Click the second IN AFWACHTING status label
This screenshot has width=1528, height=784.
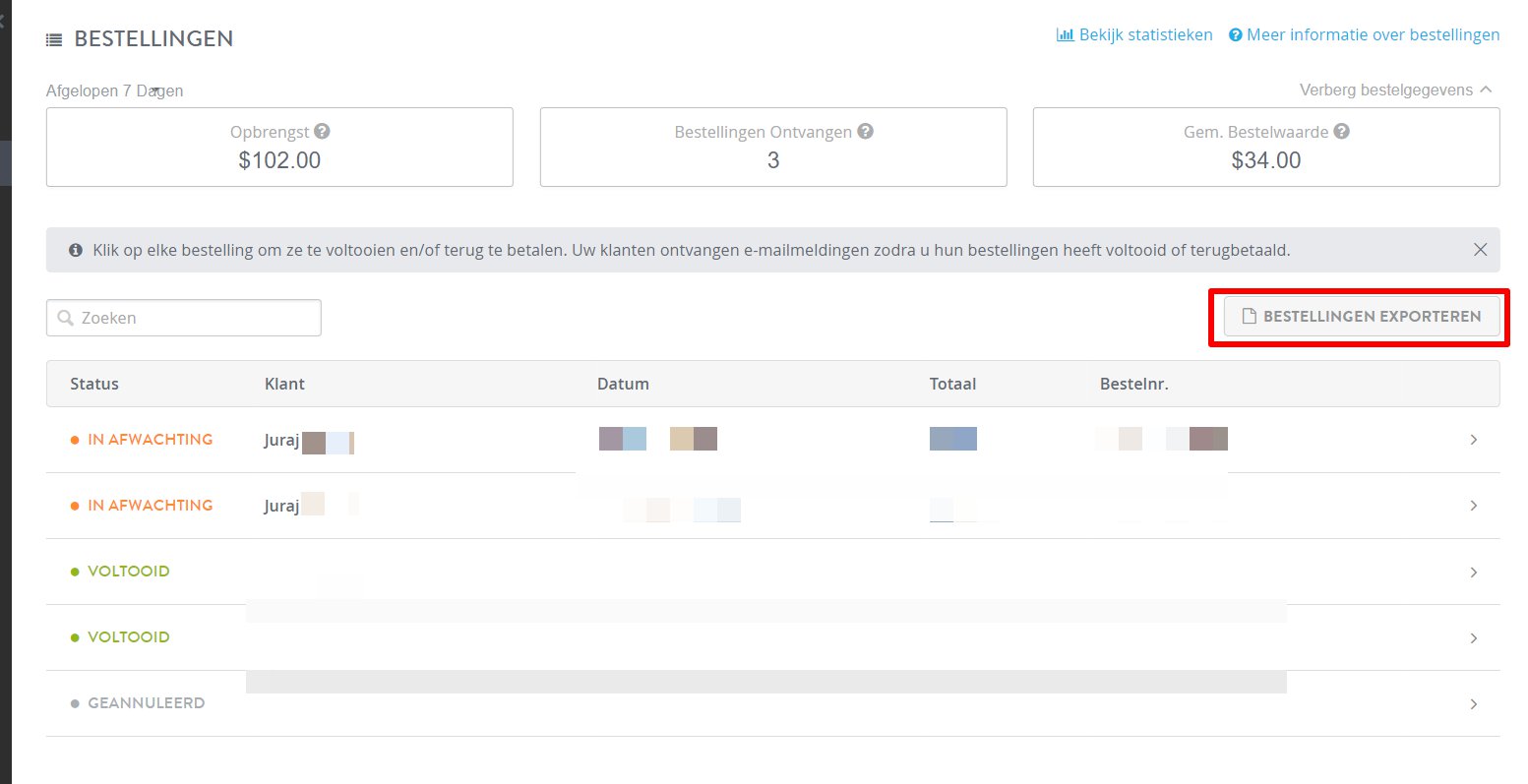tap(150, 506)
